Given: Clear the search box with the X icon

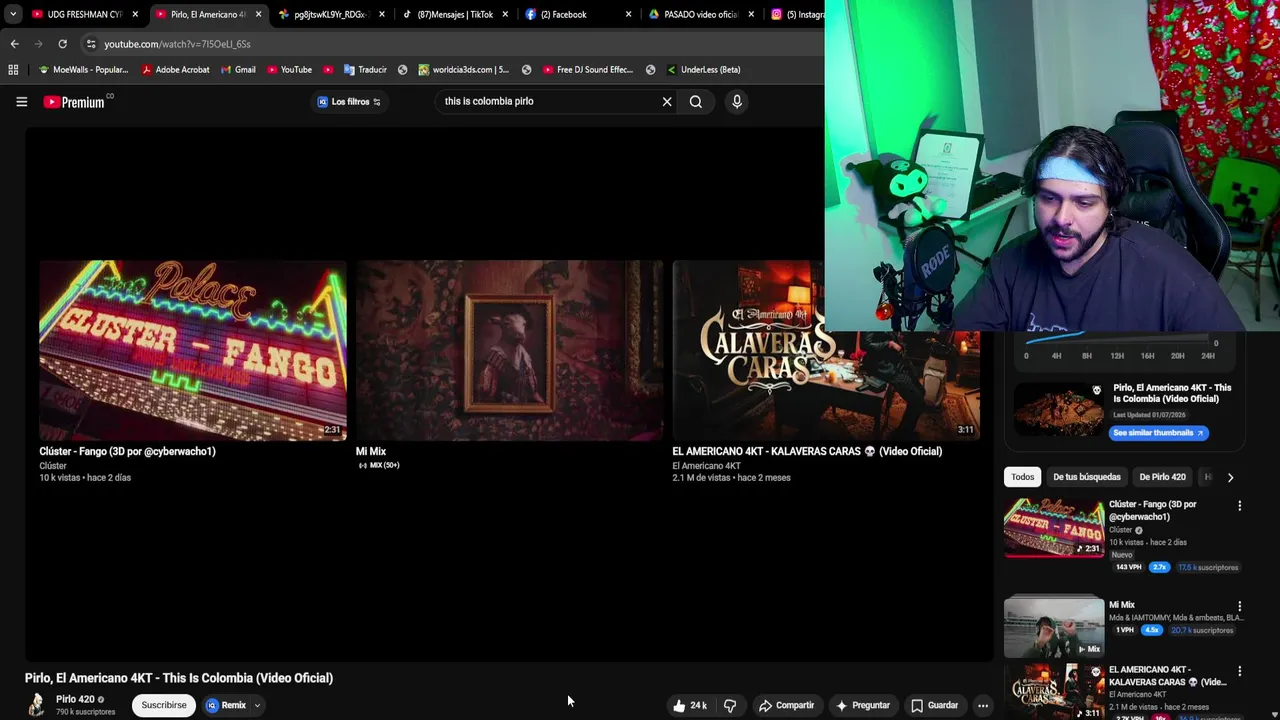Looking at the screenshot, I should click(x=667, y=101).
